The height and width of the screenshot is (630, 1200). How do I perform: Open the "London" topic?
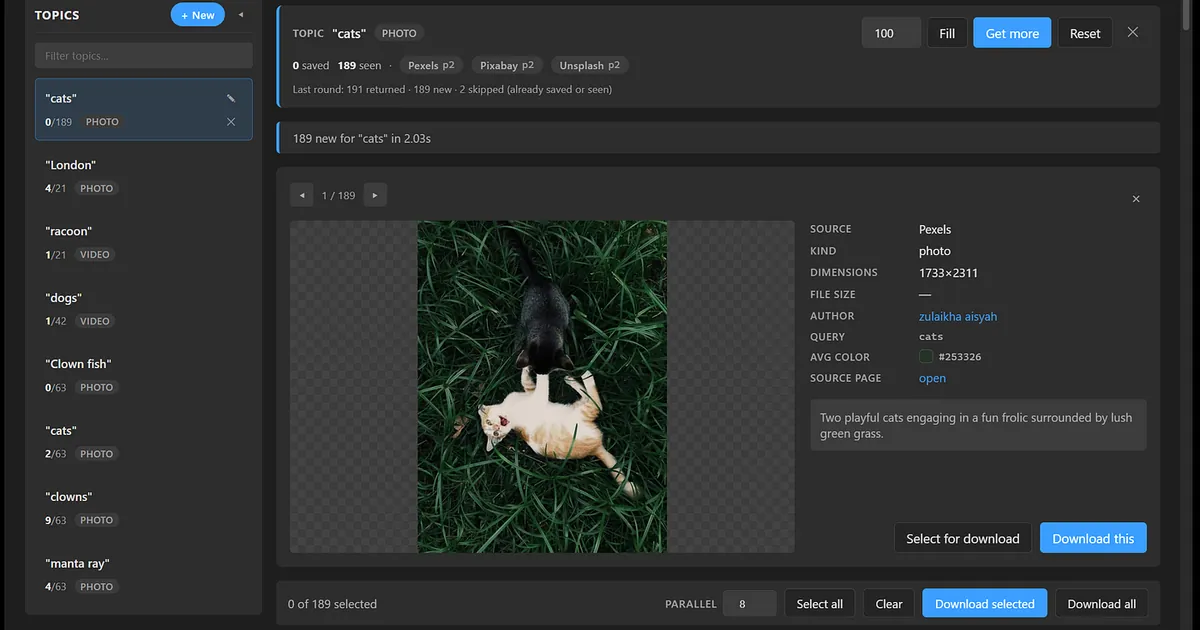pos(144,176)
